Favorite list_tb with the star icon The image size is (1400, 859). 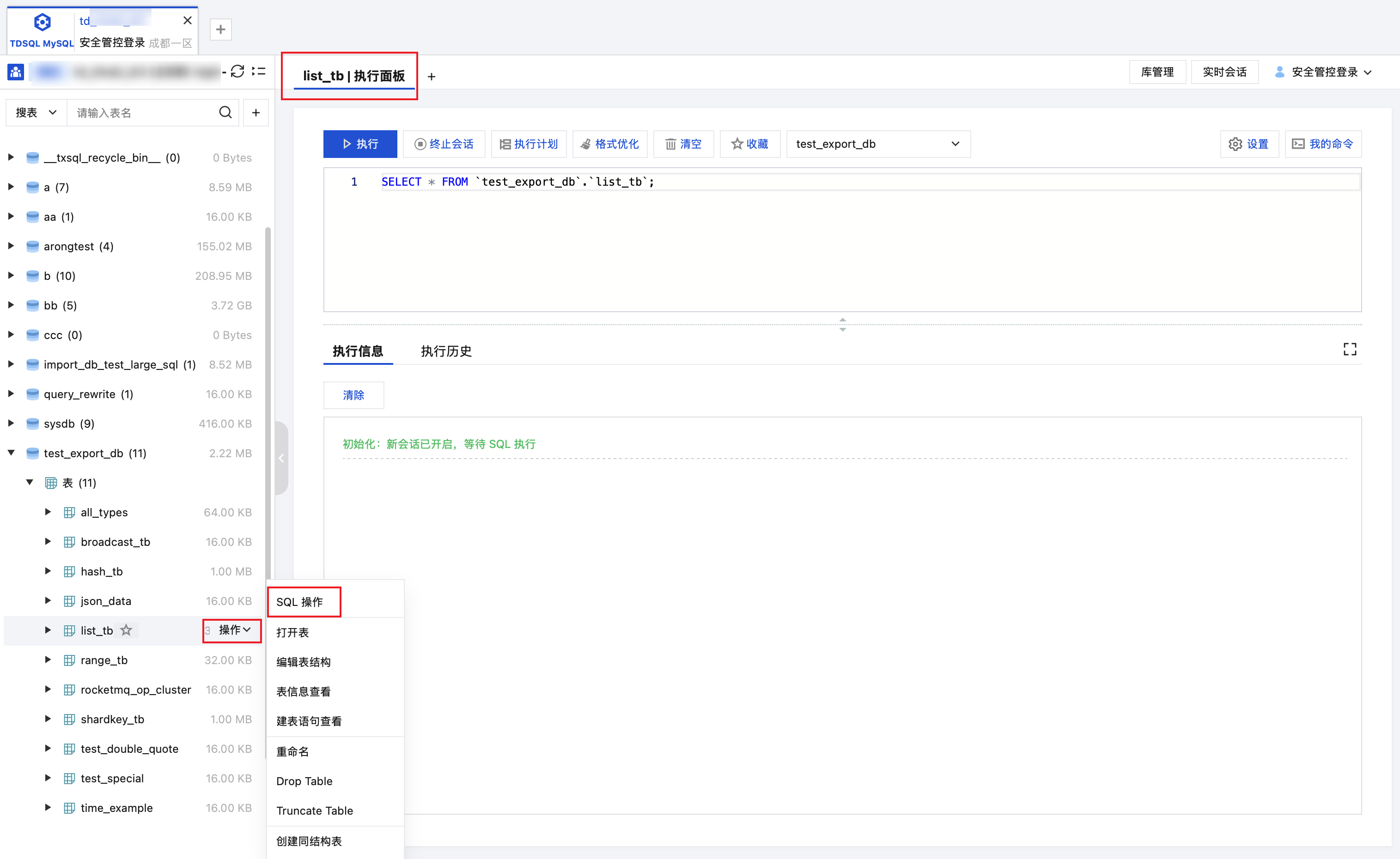pos(126,630)
